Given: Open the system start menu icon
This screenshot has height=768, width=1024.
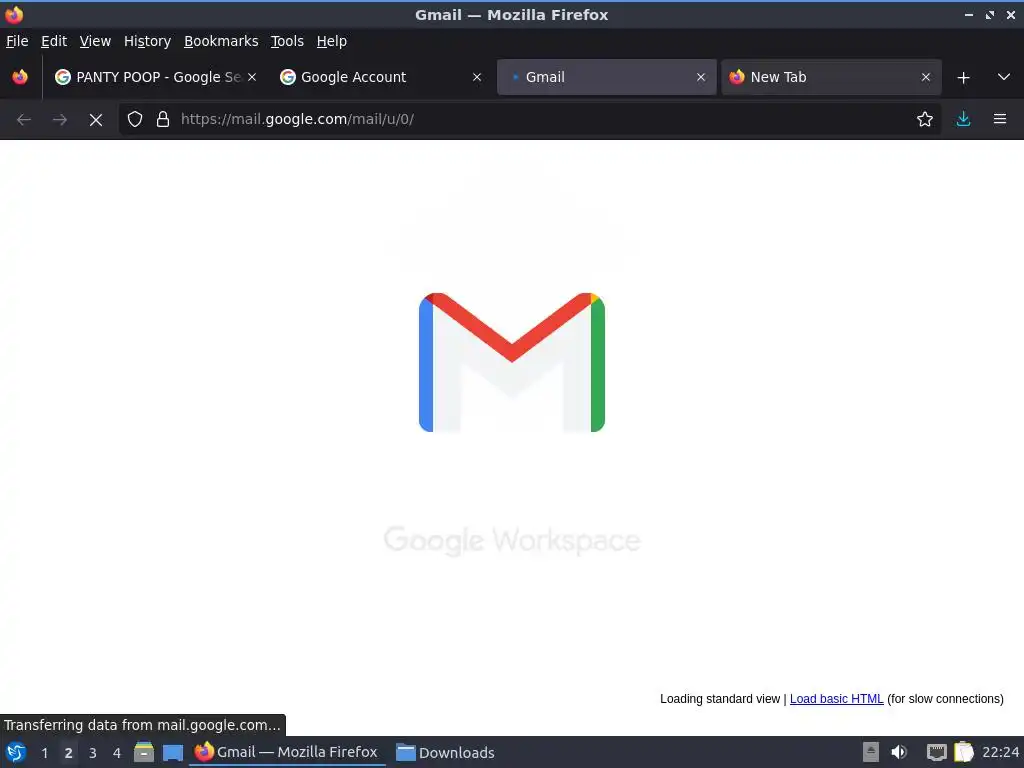Looking at the screenshot, I should [16, 752].
